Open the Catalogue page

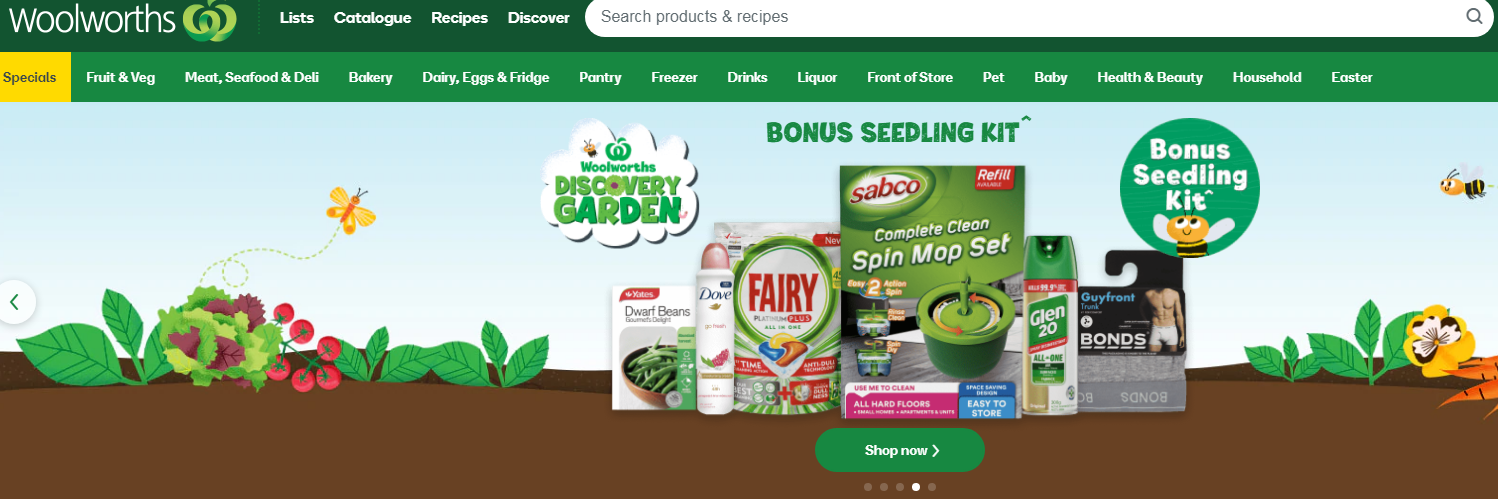372,18
